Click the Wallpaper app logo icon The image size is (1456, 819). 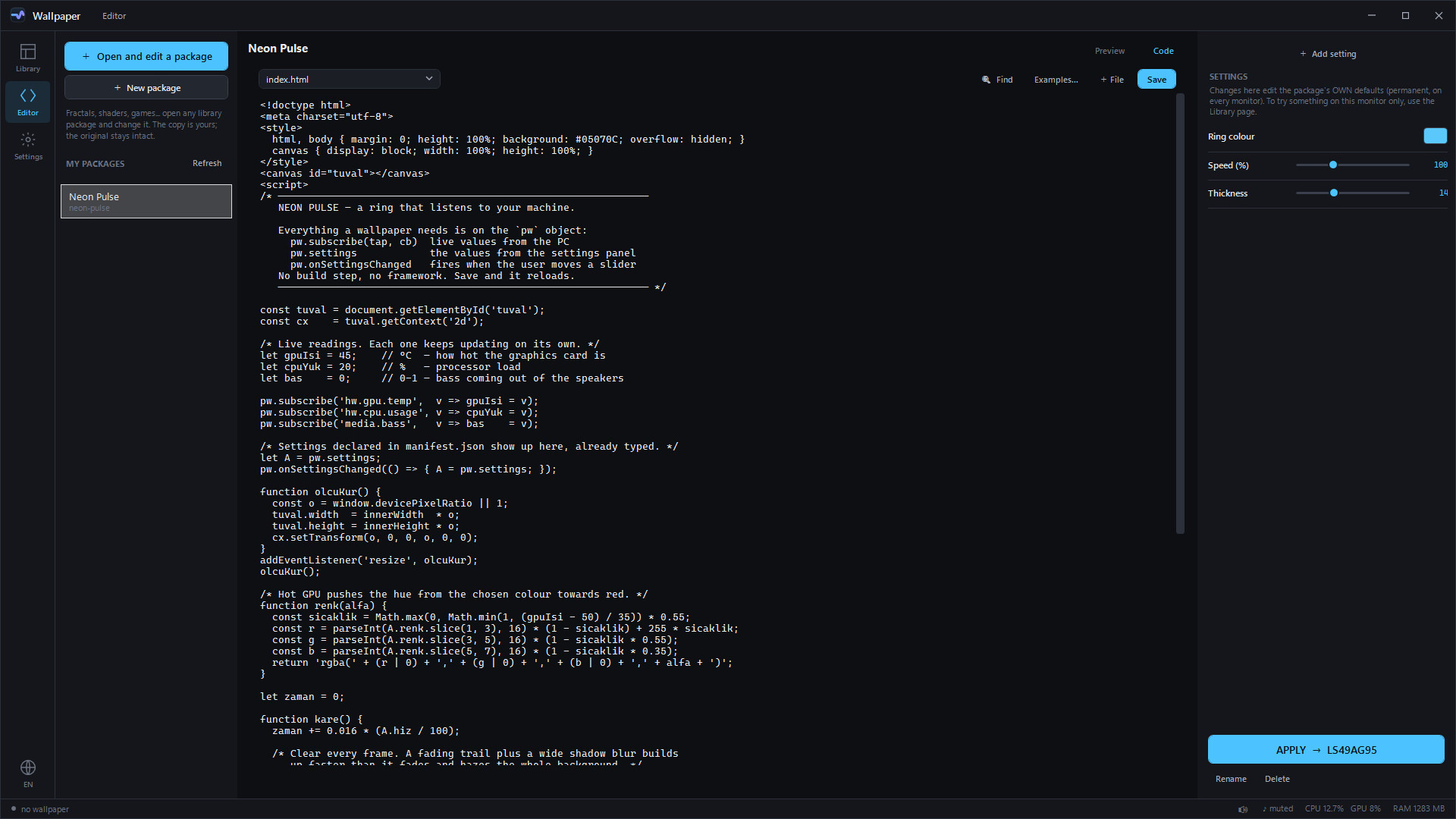coord(17,15)
